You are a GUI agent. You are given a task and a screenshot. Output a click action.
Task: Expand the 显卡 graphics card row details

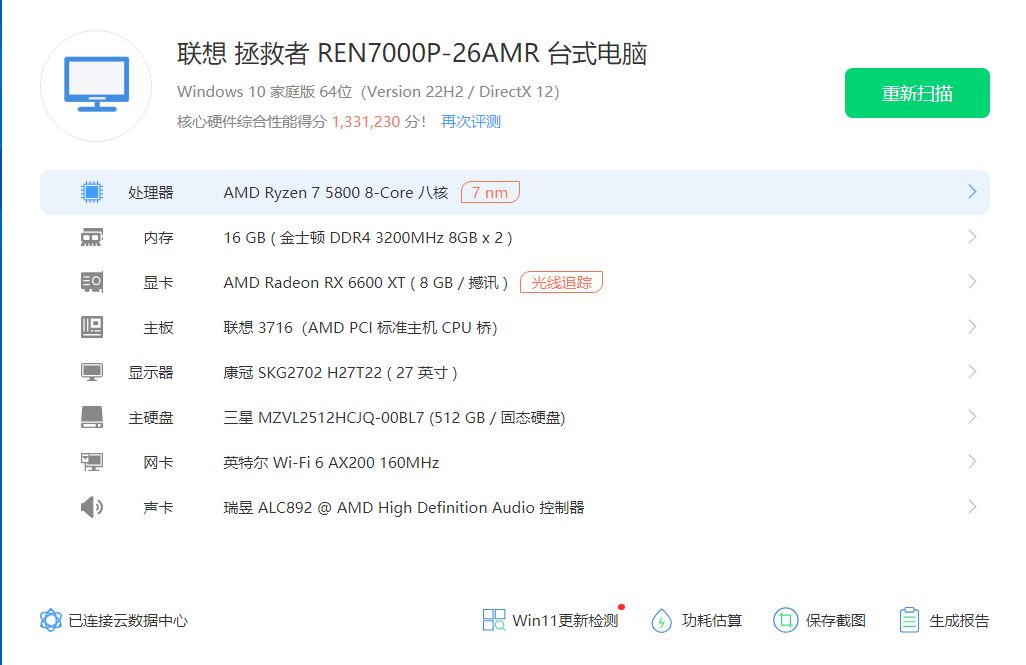pyautogui.click(x=971, y=282)
